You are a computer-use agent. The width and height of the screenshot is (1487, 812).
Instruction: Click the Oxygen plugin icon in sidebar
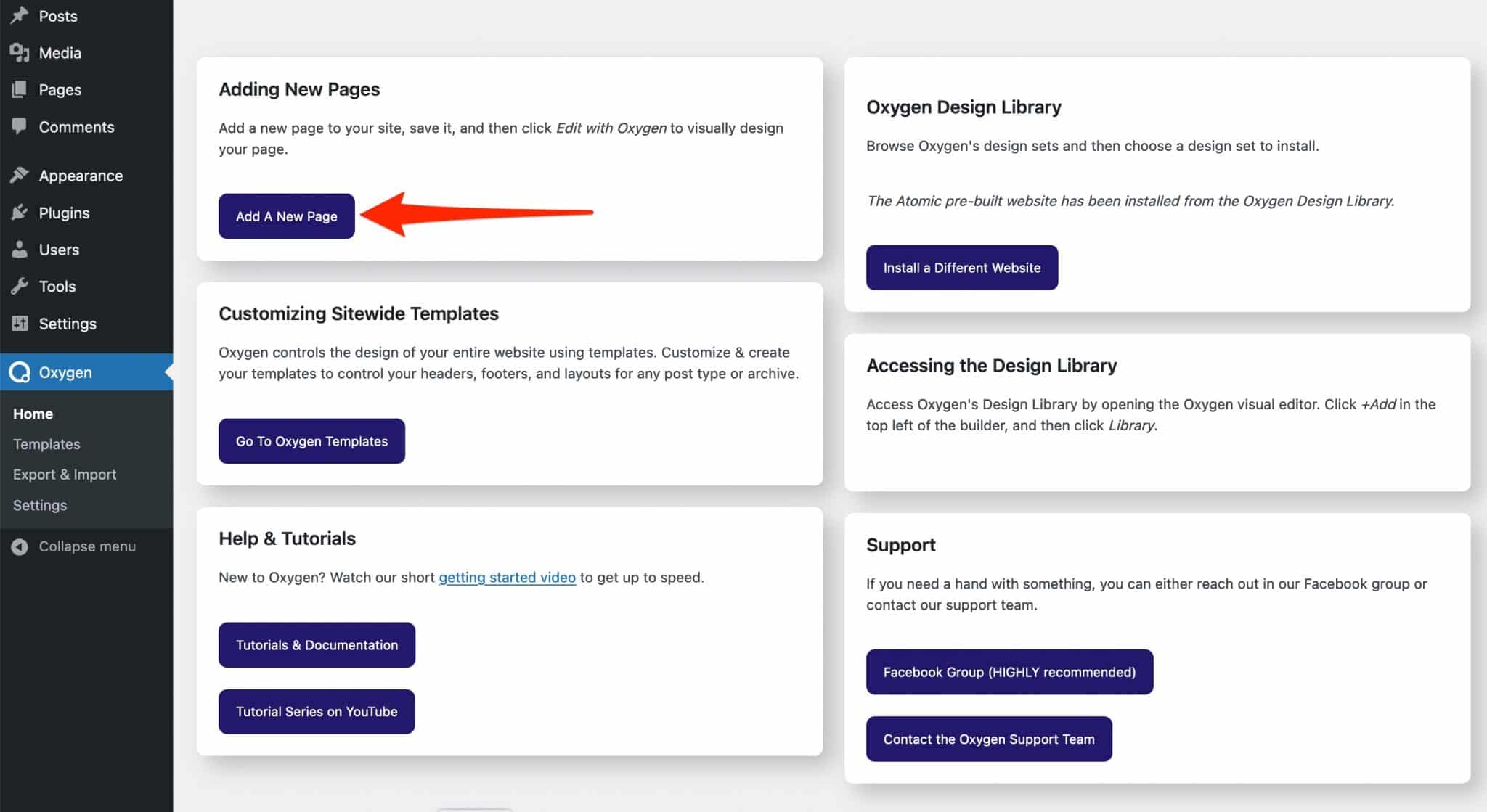20,371
